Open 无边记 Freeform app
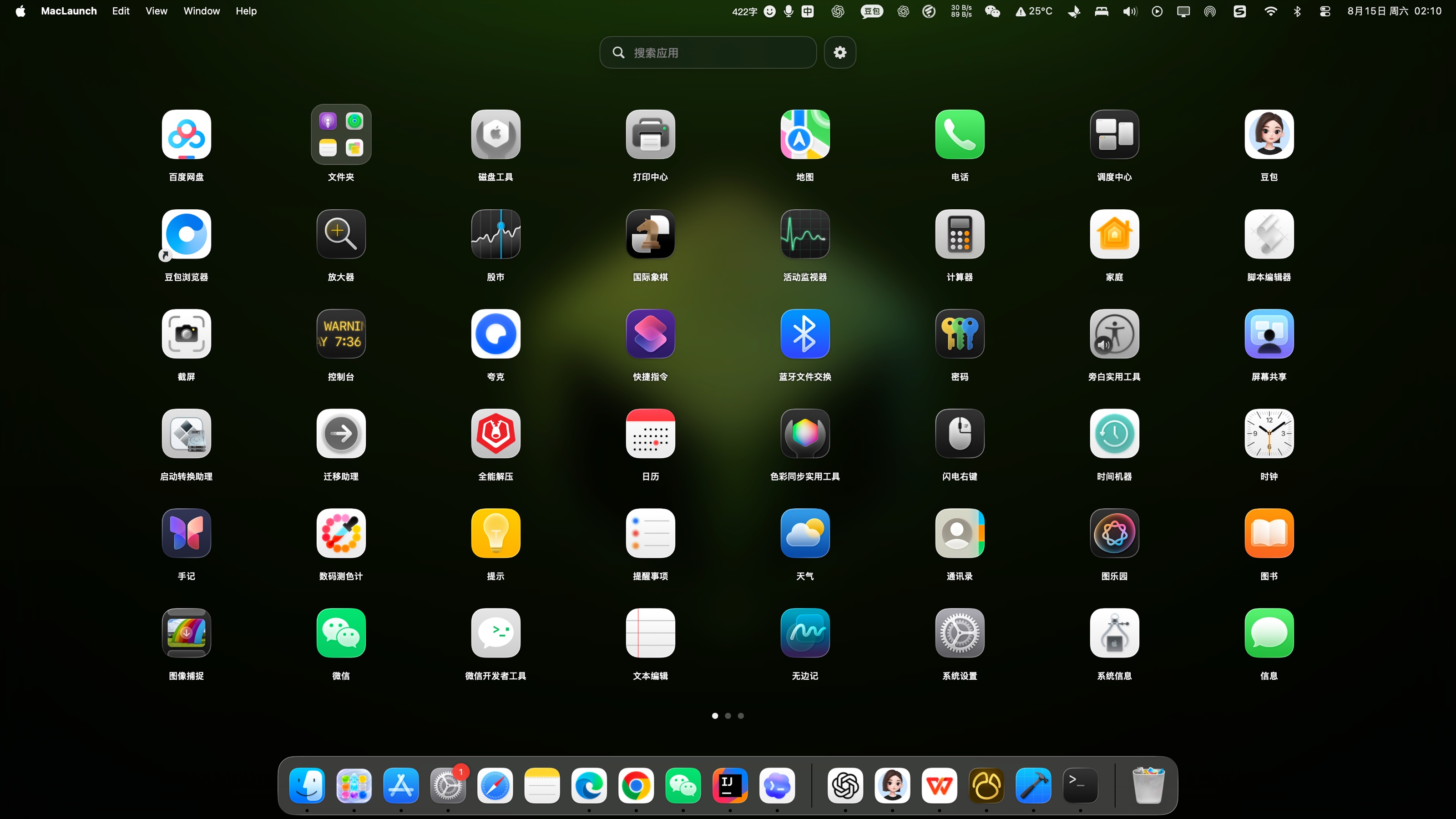This screenshot has height=819, width=1456. coord(805,633)
